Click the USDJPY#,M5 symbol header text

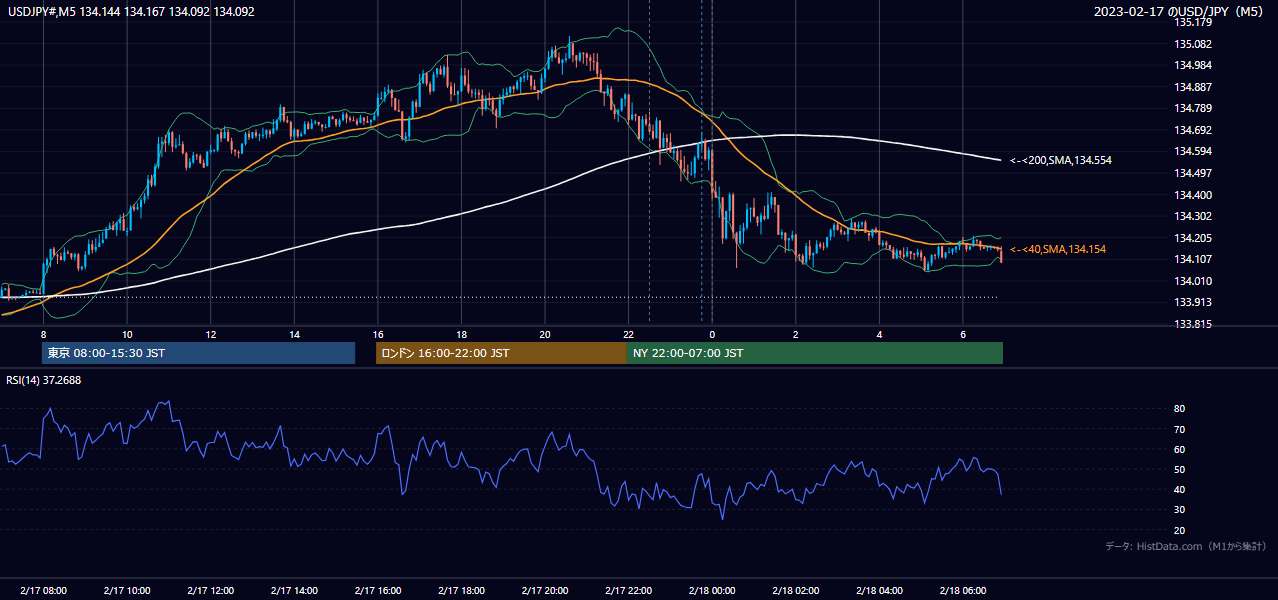[130, 12]
